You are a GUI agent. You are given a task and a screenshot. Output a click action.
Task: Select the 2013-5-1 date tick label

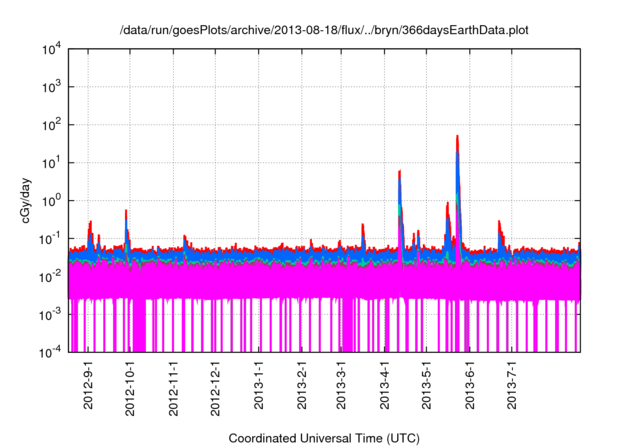pyautogui.click(x=426, y=387)
